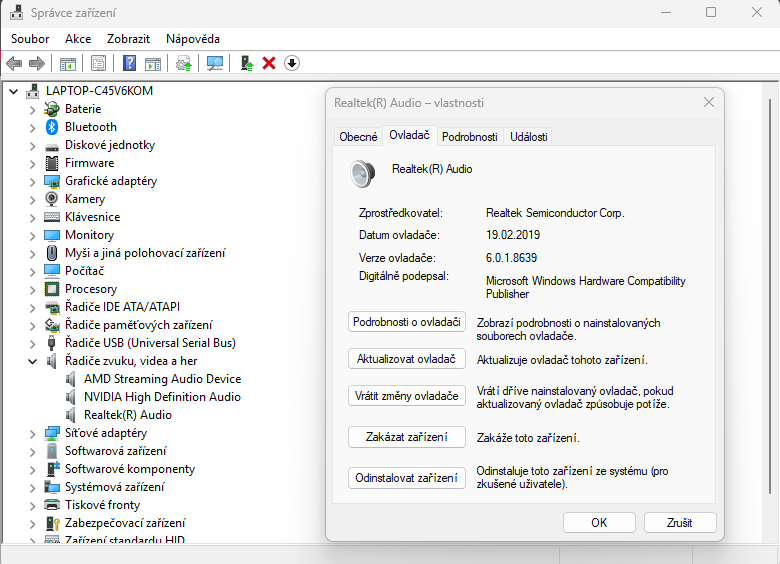Expand the Grafické adaptéry category
The height and width of the screenshot is (564, 780).
(x=32, y=181)
